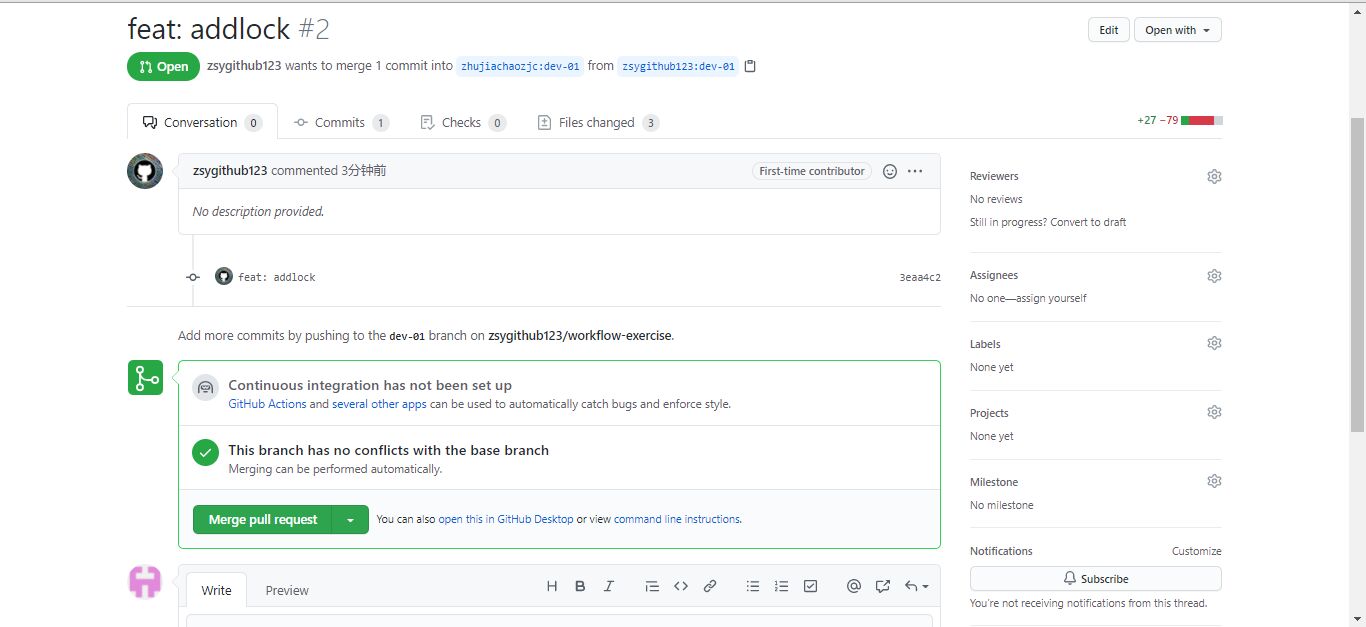Open the GitHub Actions link
The image size is (1366, 627).
pos(267,404)
